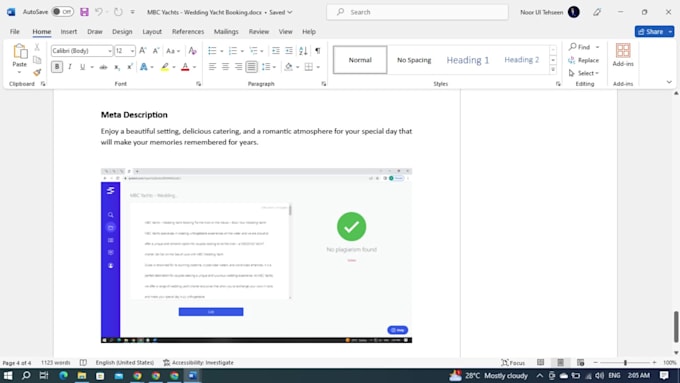680x383 pixels.
Task: Apply the Normal style
Action: pyautogui.click(x=360, y=60)
